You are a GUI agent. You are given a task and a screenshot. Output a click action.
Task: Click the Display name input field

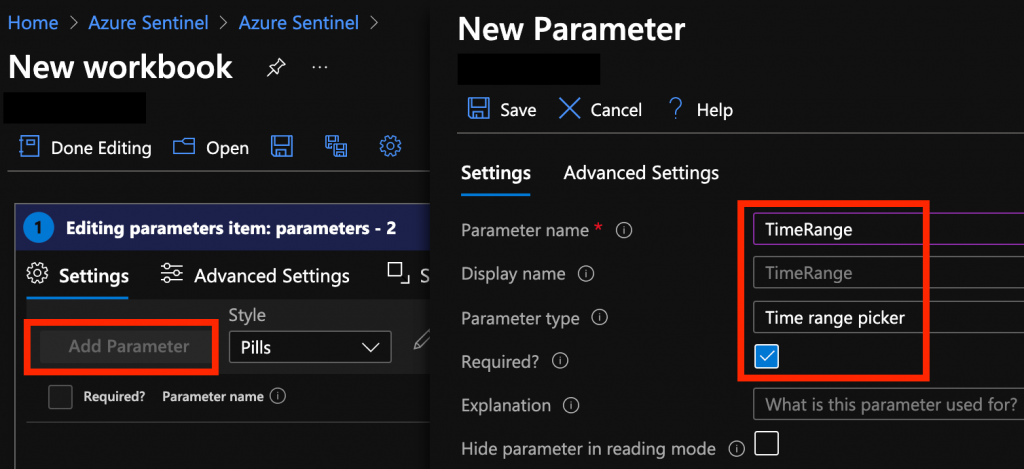click(x=888, y=272)
